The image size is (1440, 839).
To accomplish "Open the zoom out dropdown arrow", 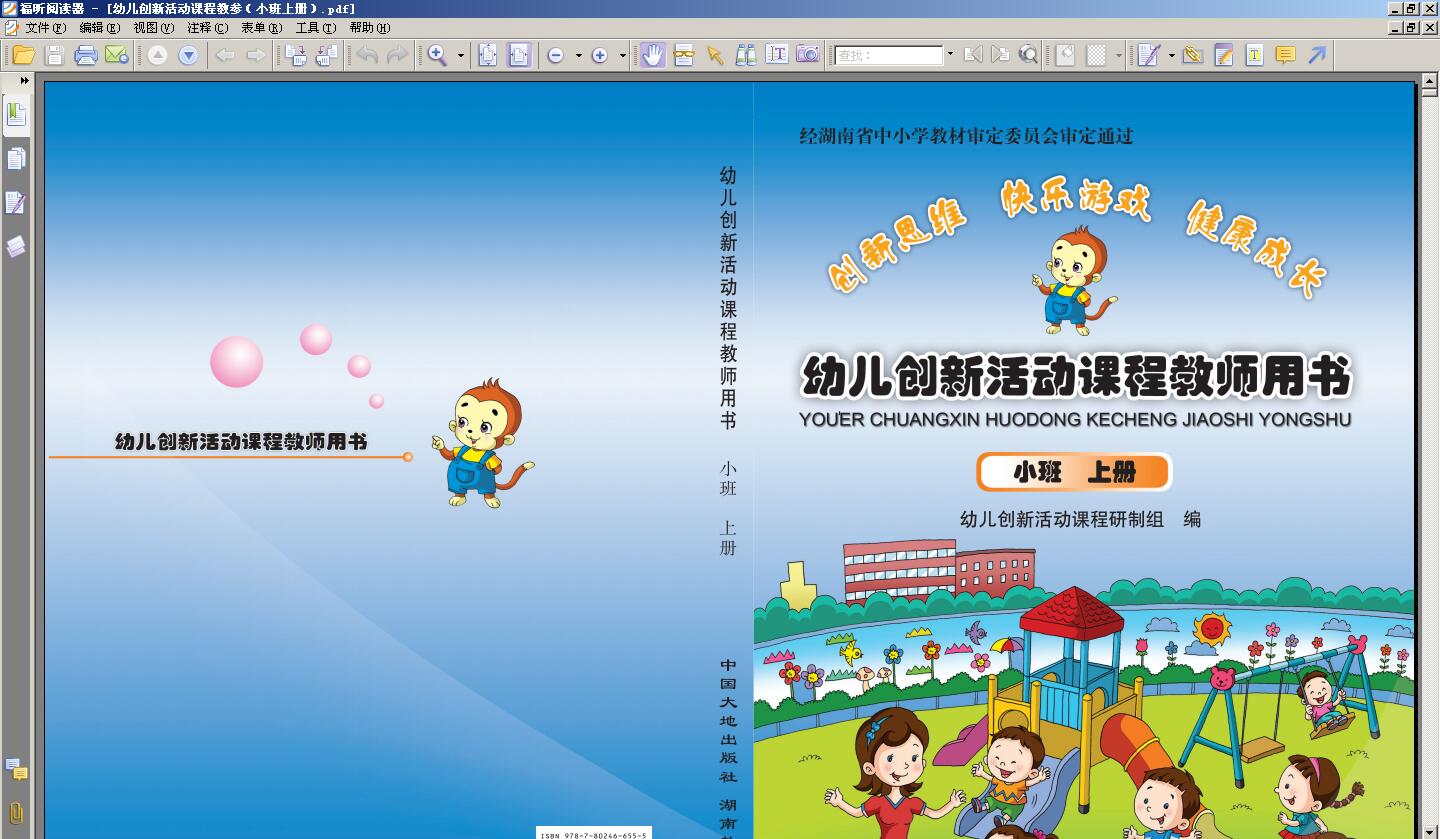I will [x=578, y=56].
